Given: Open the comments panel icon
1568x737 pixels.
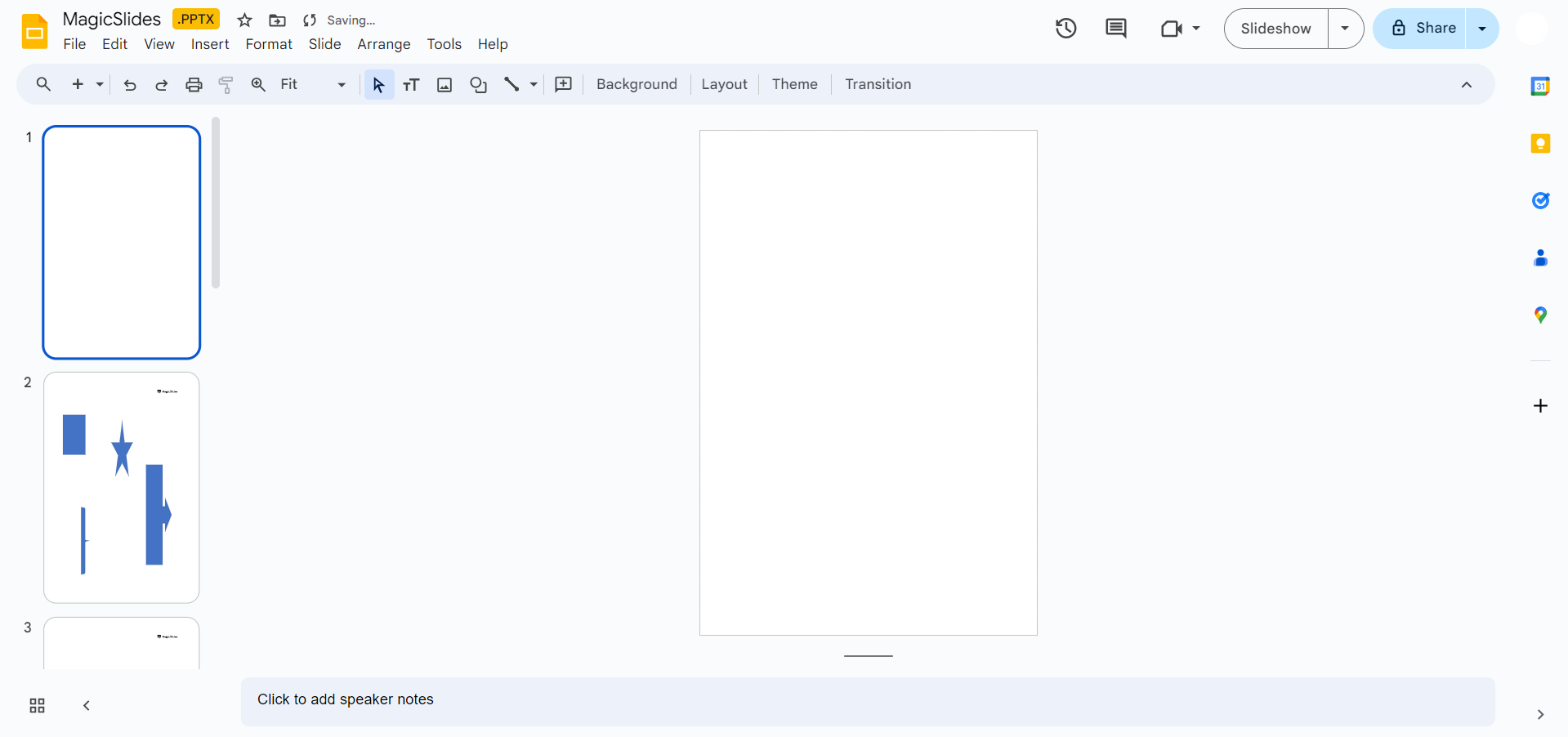Looking at the screenshot, I should click(1116, 29).
